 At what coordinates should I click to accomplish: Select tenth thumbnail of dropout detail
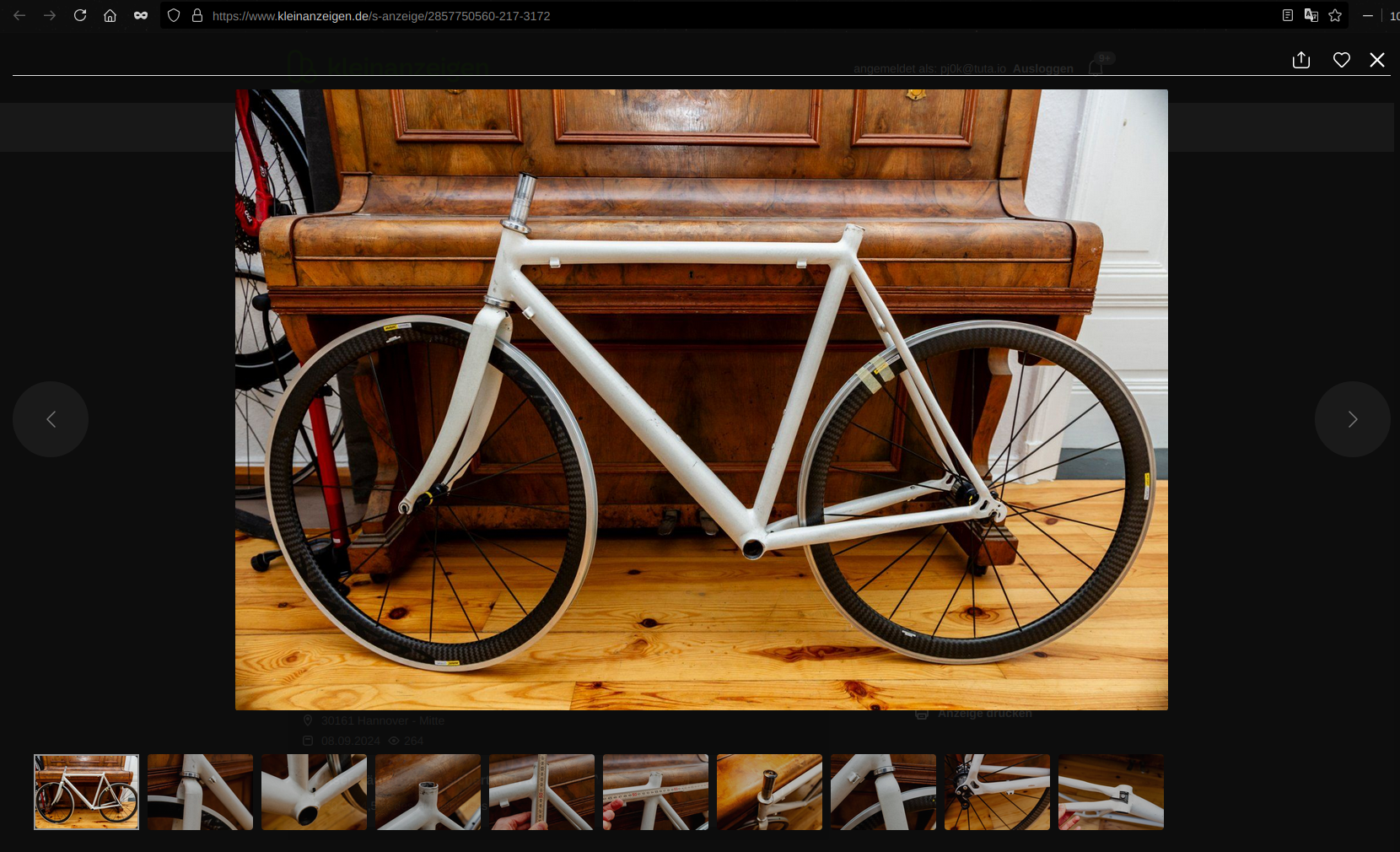tap(1111, 792)
